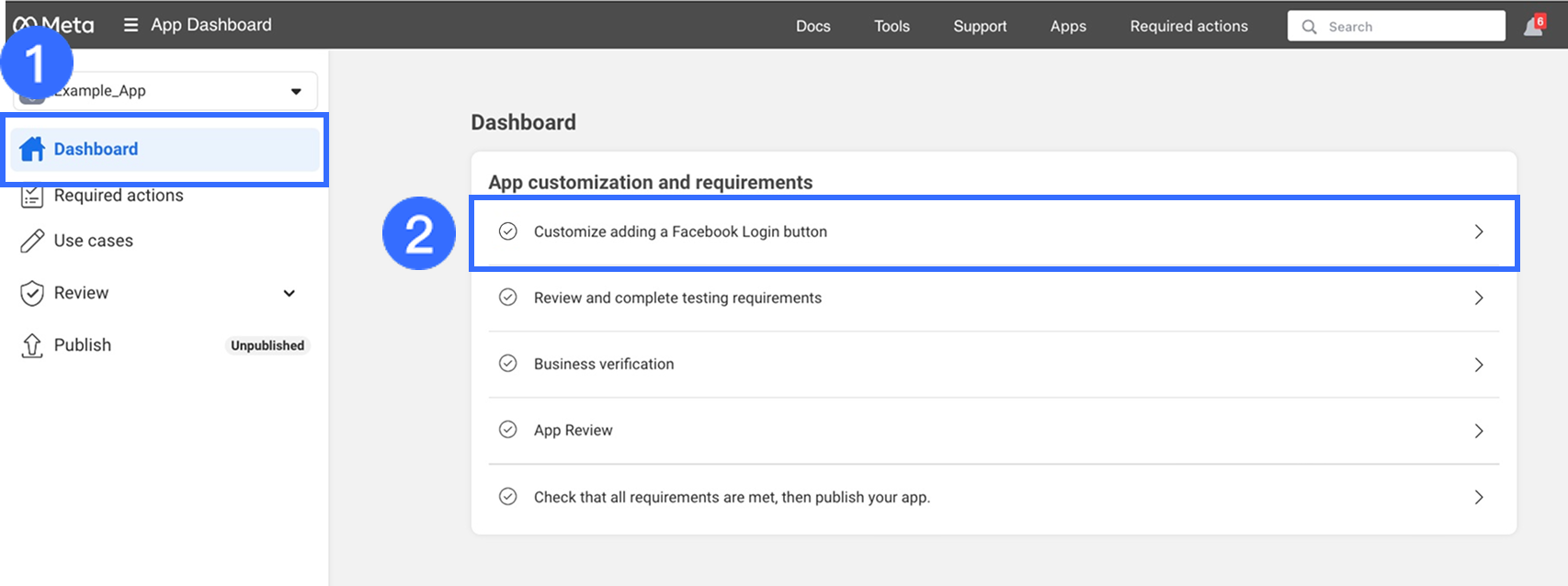Click the Review shield icon
Screen dimensions: 1568x586
pyautogui.click(x=32, y=293)
